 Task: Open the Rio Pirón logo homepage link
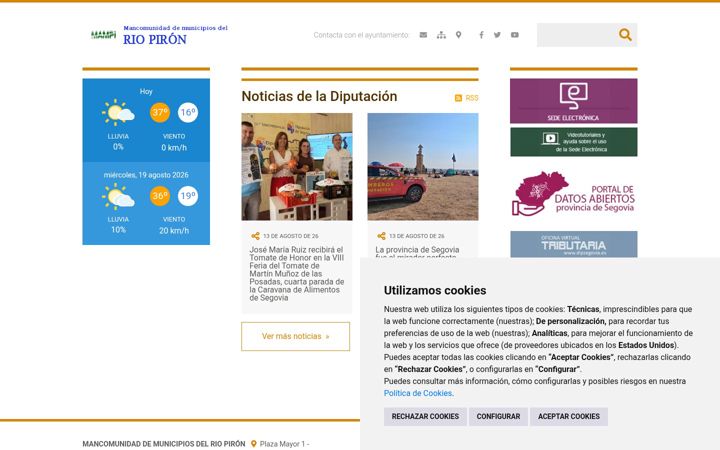click(159, 35)
